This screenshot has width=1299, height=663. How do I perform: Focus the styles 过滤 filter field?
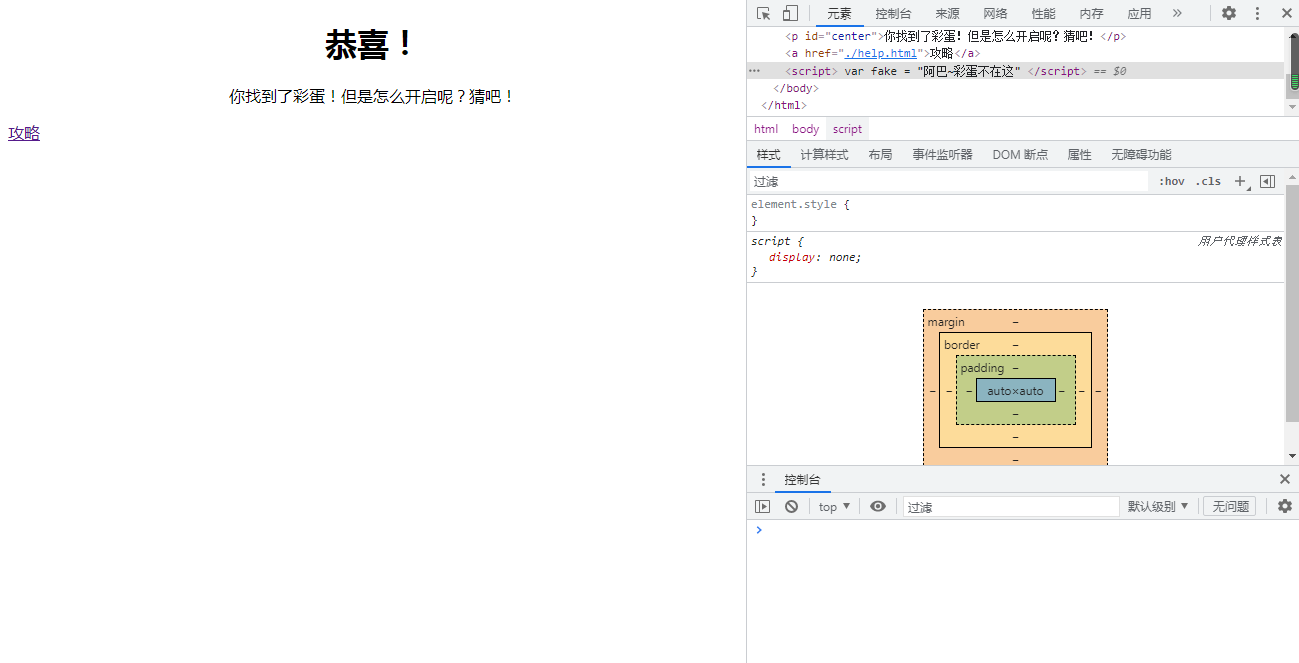(948, 181)
